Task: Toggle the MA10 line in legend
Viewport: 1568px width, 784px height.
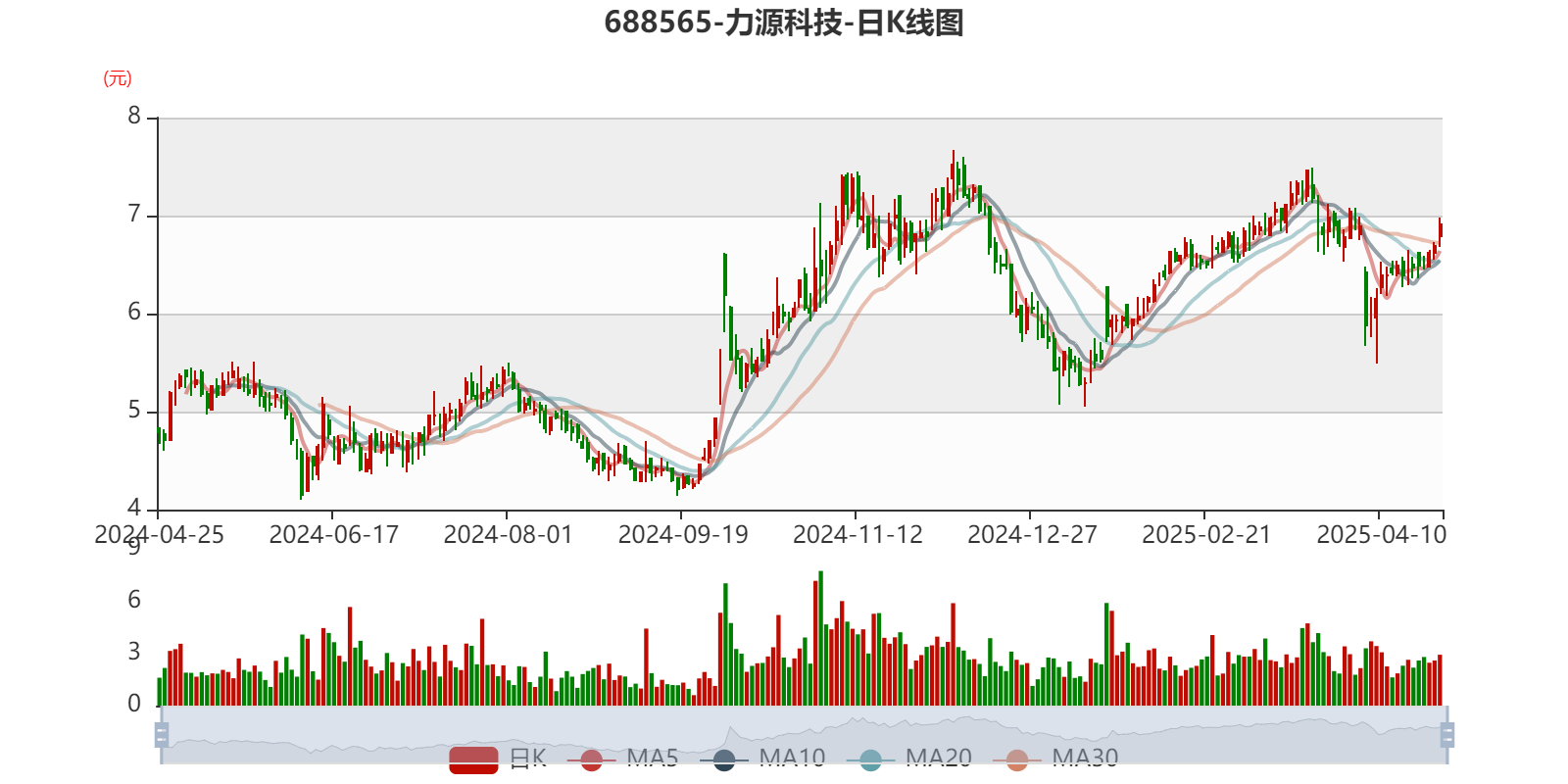Action: coord(762,759)
